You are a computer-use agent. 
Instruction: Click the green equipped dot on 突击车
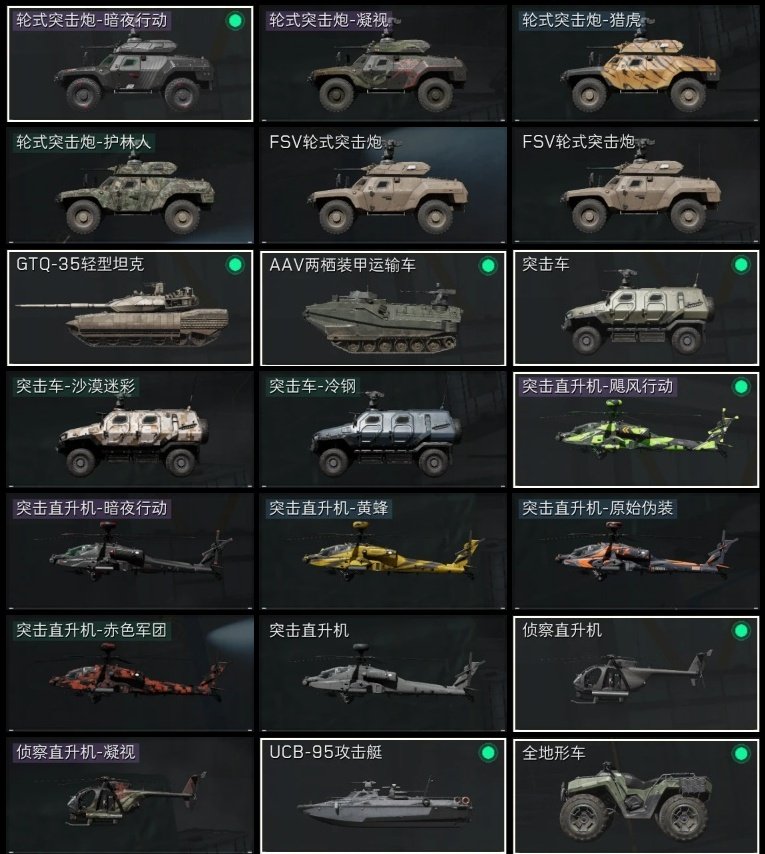[x=741, y=265]
